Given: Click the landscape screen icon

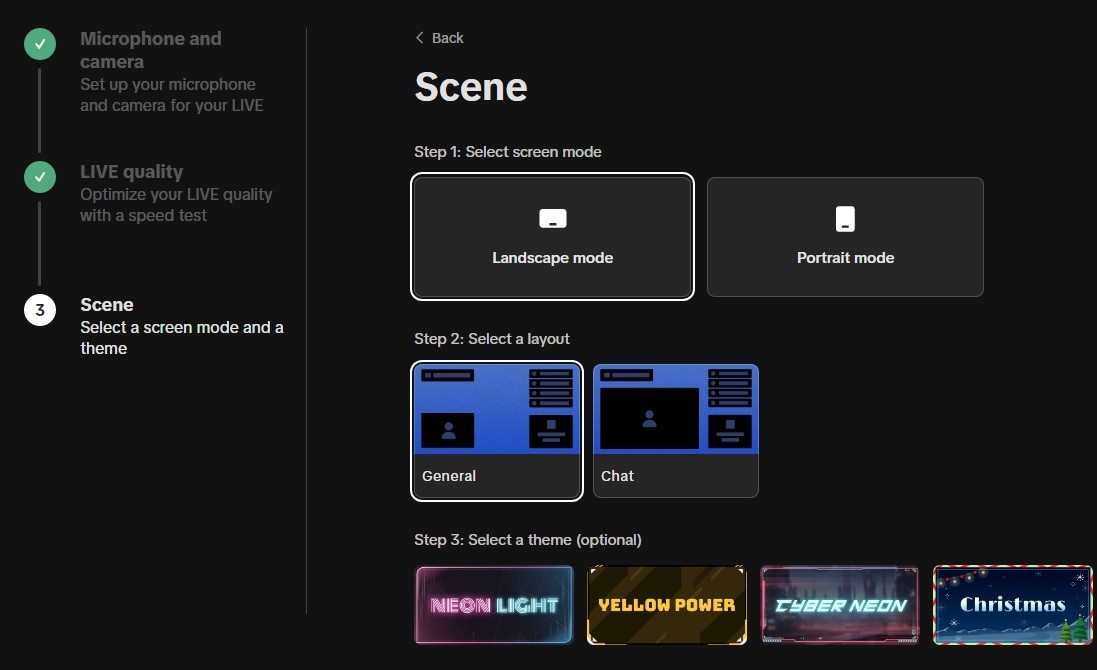Looking at the screenshot, I should [x=552, y=219].
